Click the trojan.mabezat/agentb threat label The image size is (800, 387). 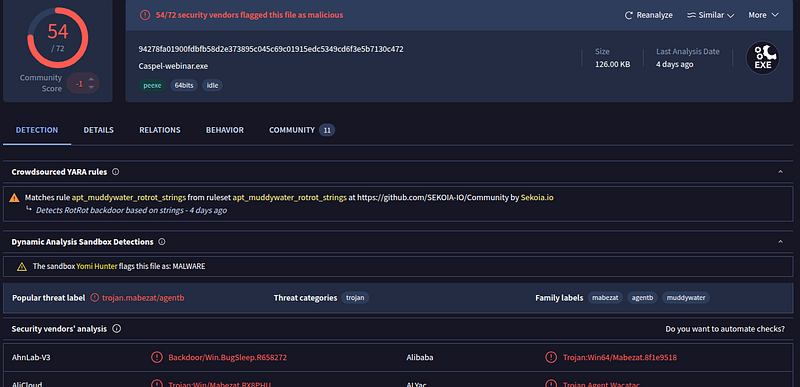(143, 298)
